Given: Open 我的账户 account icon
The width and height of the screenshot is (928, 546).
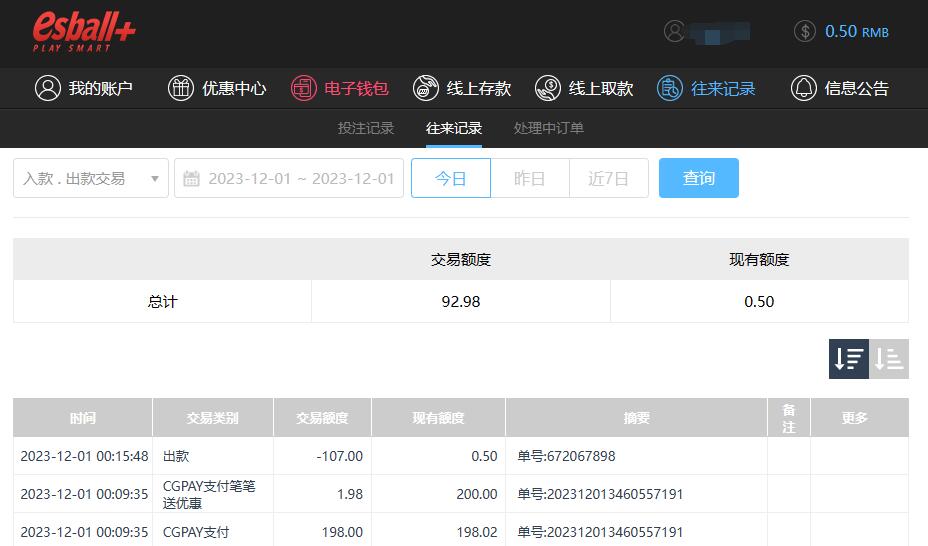Looking at the screenshot, I should coord(47,88).
